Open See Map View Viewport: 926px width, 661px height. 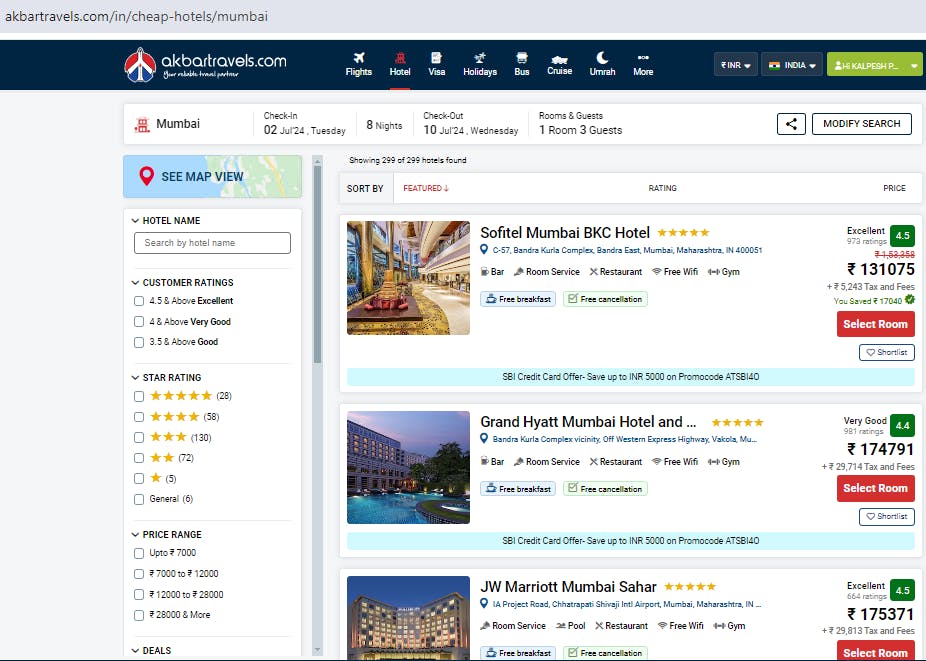coord(213,177)
